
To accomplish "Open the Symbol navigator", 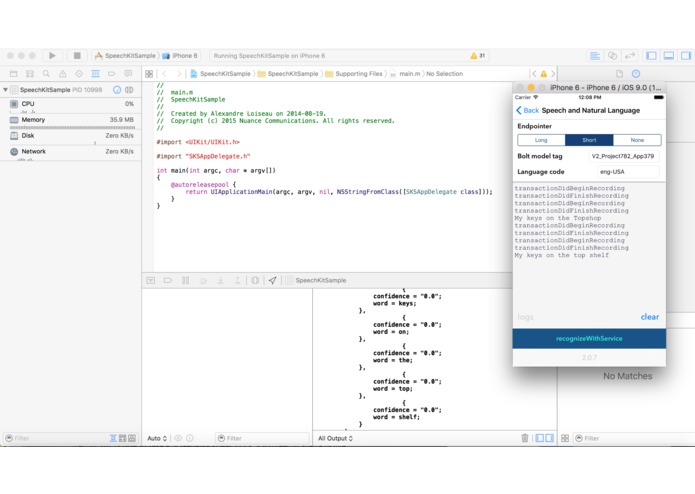I will pos(30,74).
